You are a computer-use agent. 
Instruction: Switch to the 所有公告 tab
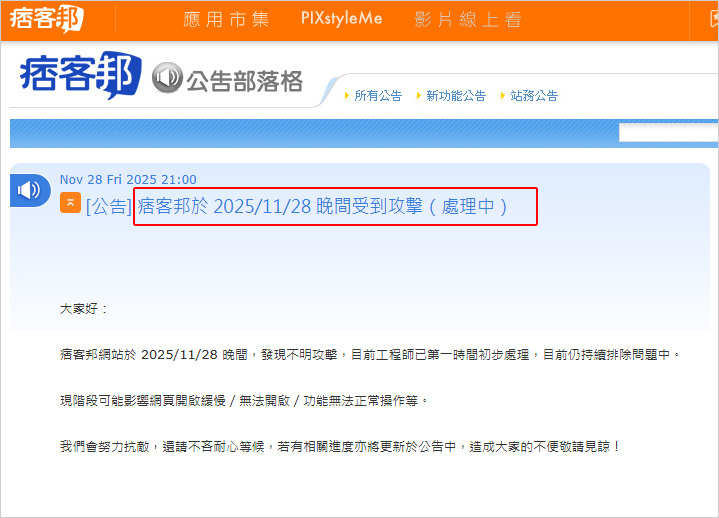(378, 96)
